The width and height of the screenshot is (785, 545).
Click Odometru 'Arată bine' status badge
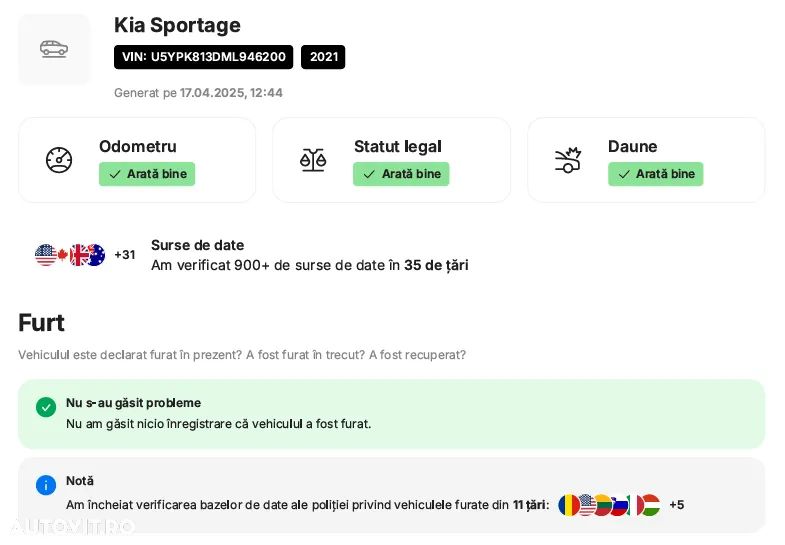coord(147,174)
